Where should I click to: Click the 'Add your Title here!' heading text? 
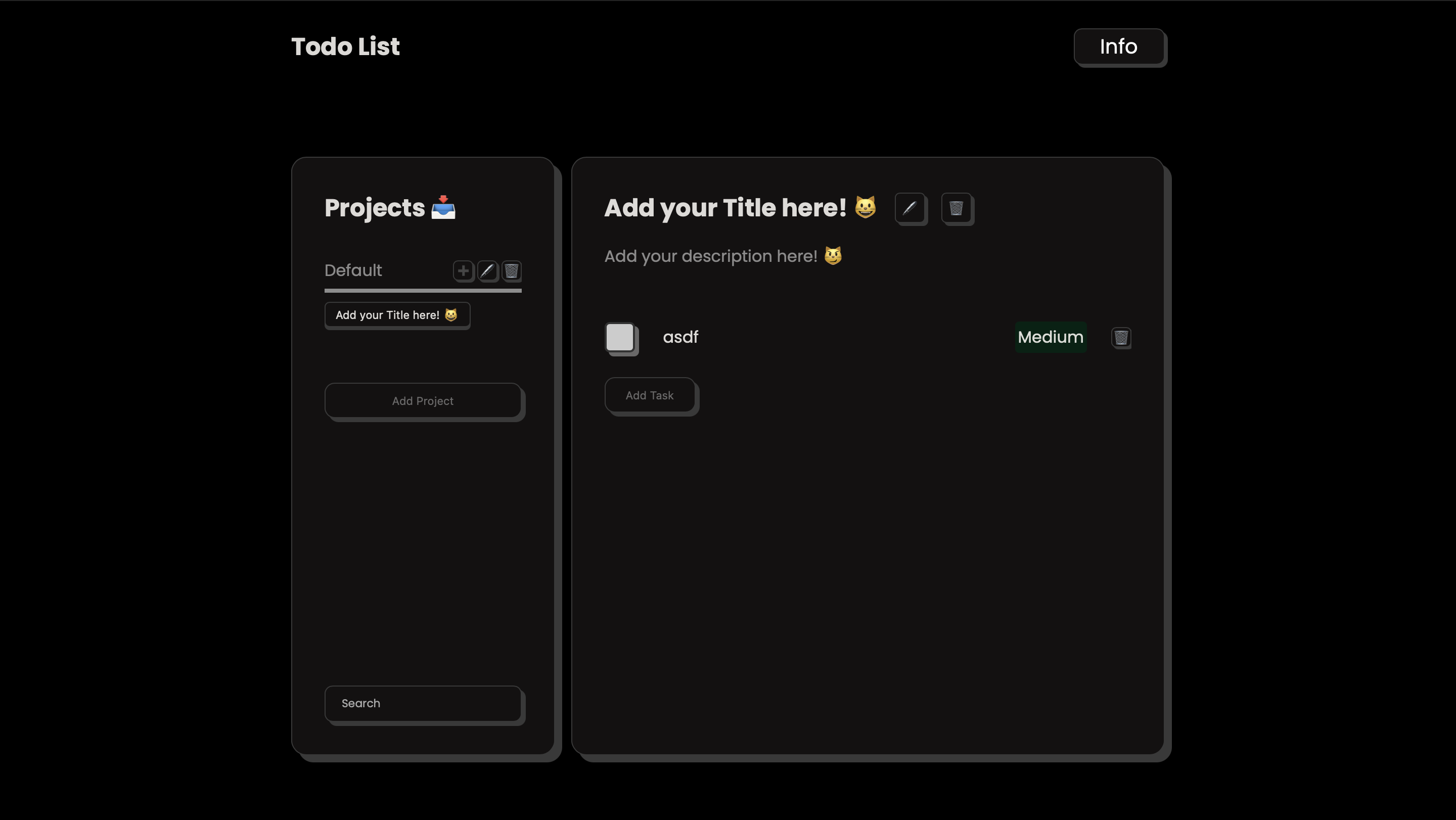(725, 208)
